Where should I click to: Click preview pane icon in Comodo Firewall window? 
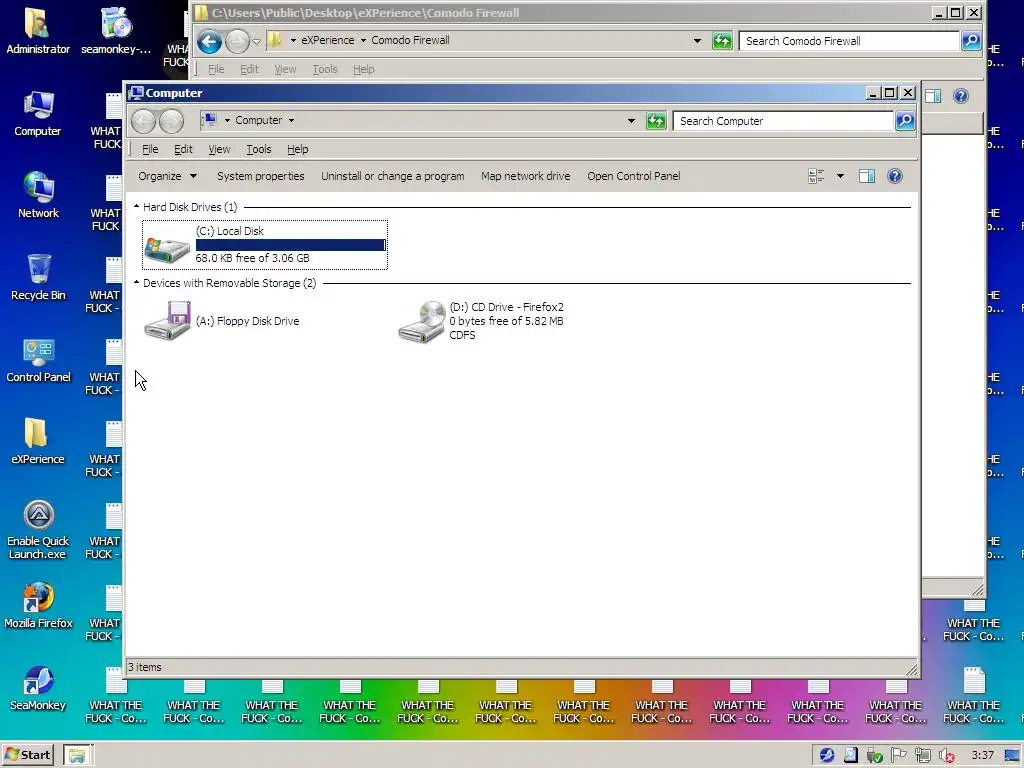(933, 96)
